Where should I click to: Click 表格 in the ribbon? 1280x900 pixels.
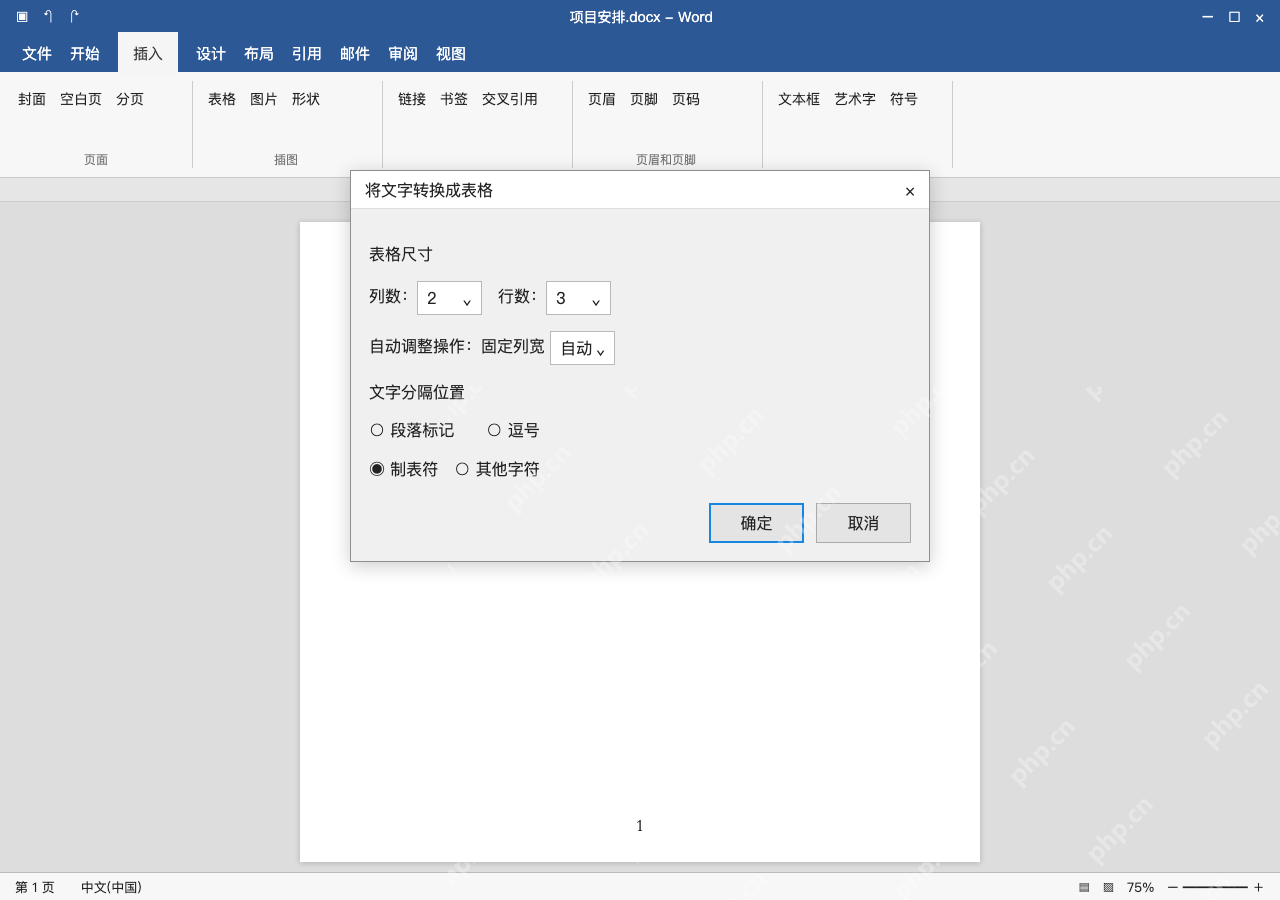(222, 99)
